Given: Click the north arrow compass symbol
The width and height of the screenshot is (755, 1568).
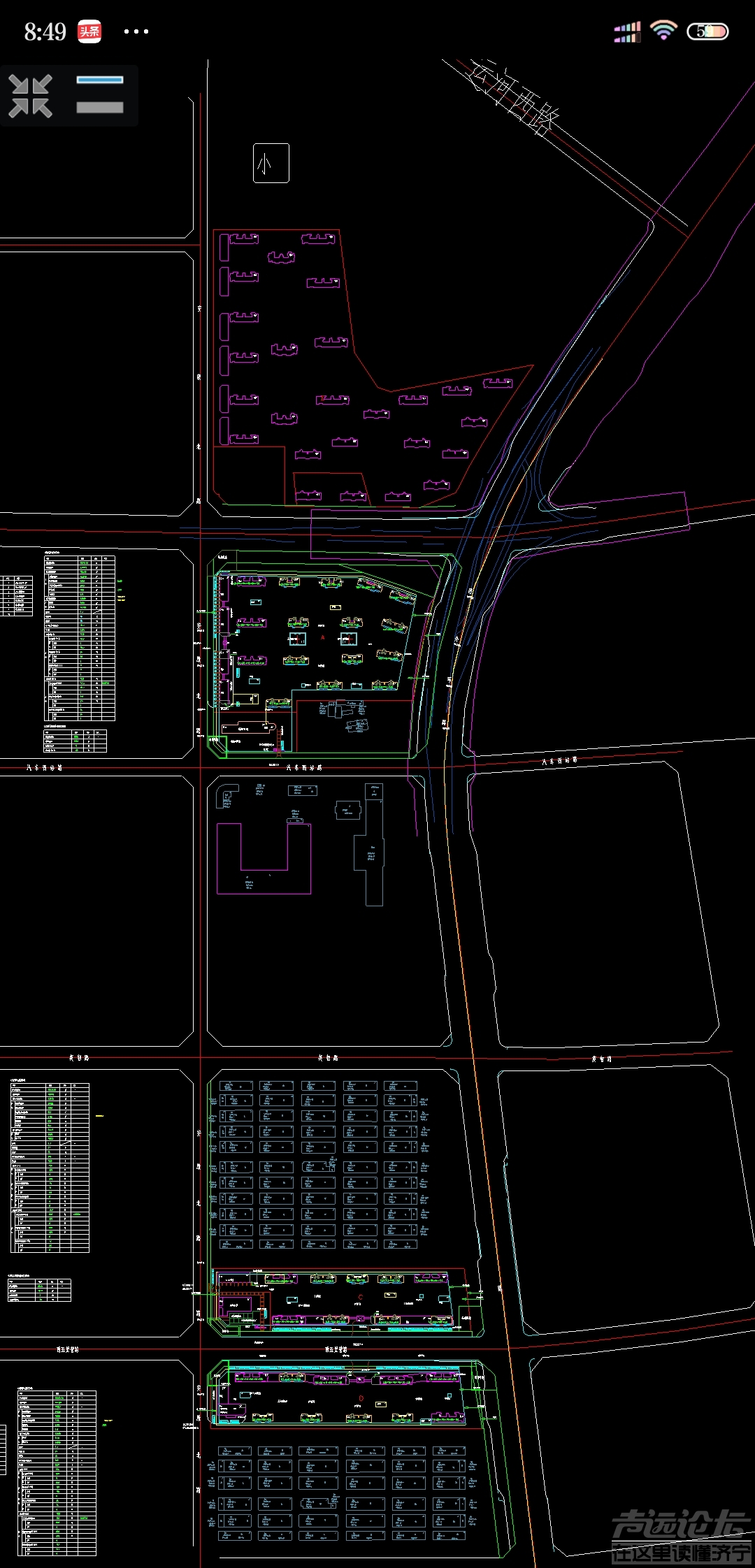Looking at the screenshot, I should [271, 163].
